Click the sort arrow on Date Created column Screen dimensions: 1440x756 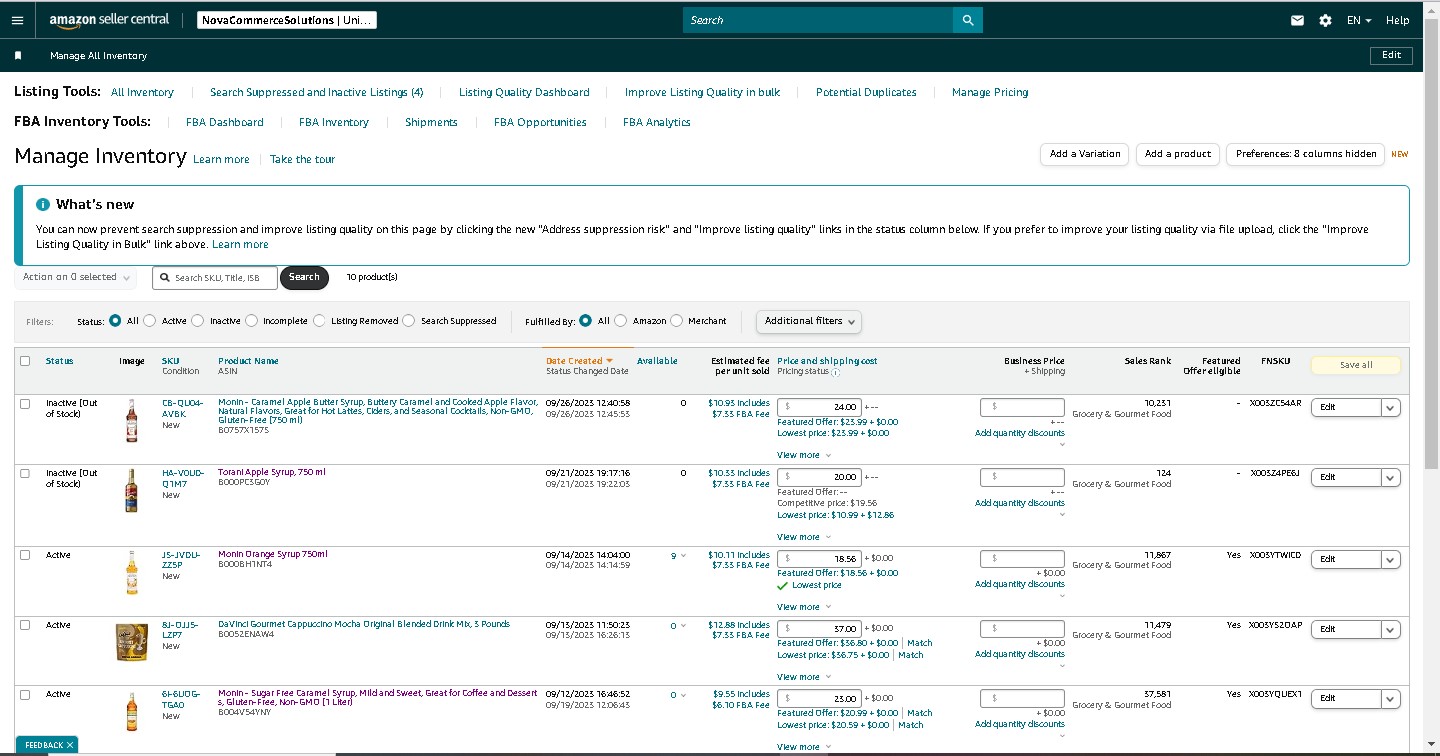[x=609, y=361]
